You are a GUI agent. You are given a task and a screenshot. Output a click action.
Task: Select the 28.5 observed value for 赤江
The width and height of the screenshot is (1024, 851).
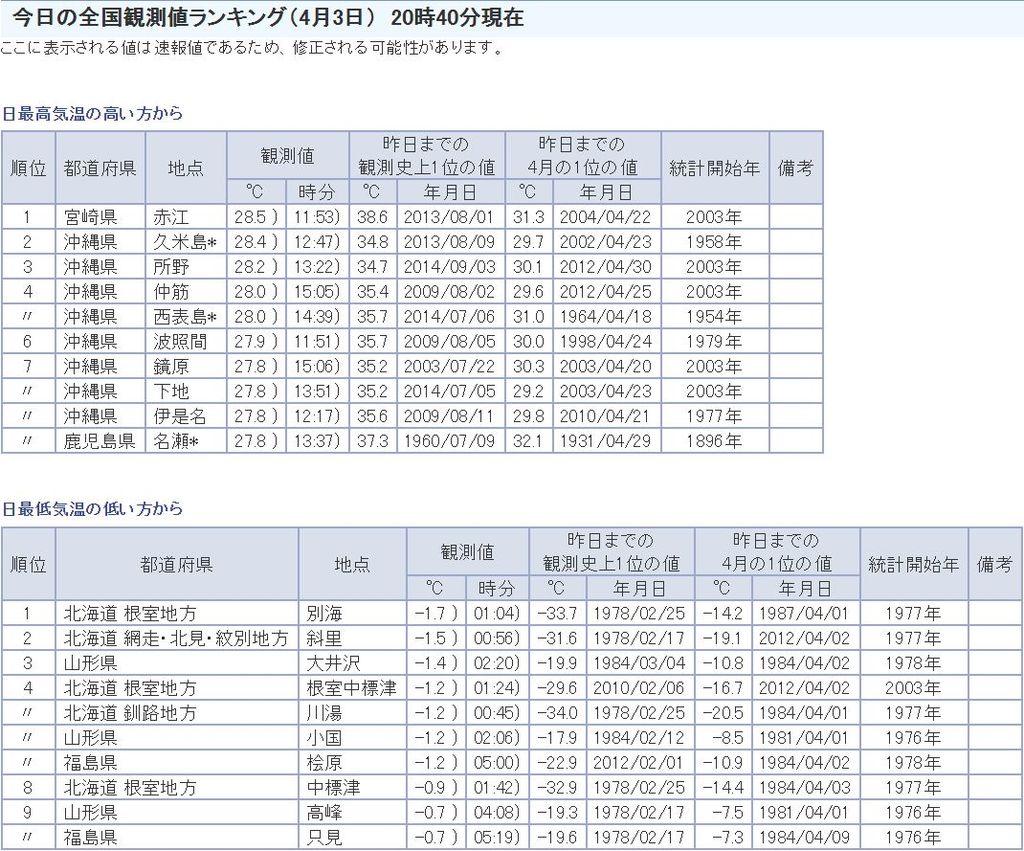(250, 217)
